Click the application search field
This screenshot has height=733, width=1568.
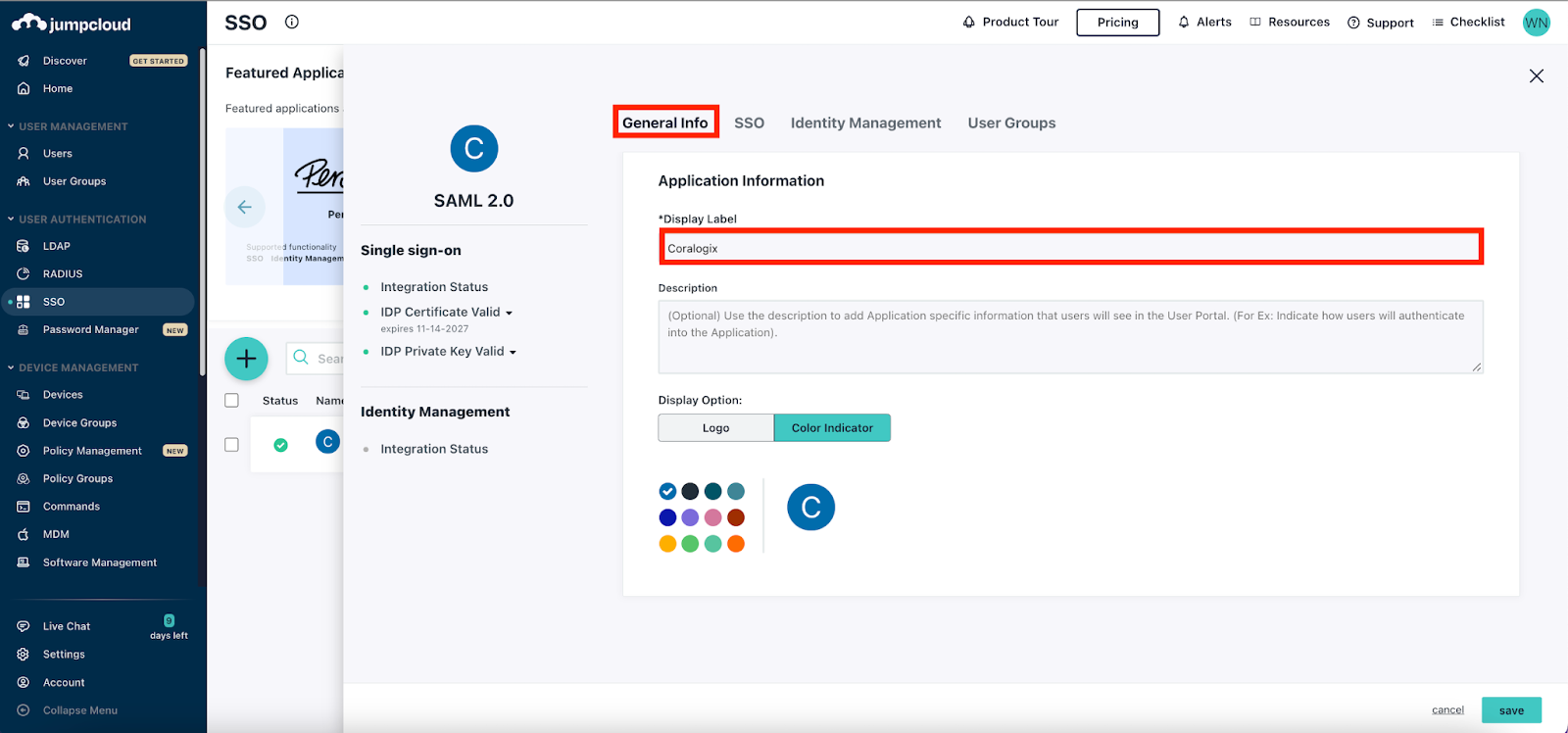316,359
